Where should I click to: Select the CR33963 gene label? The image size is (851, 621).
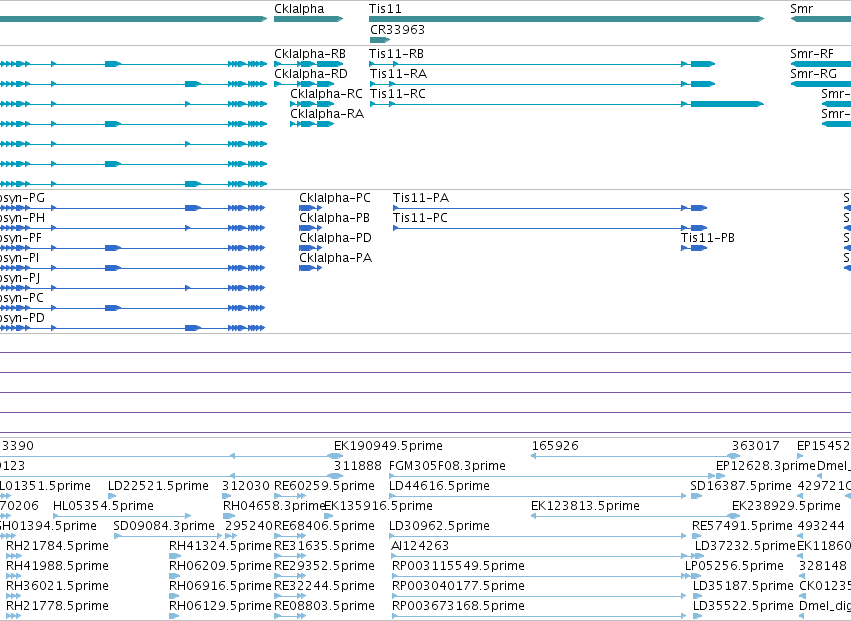397,30
